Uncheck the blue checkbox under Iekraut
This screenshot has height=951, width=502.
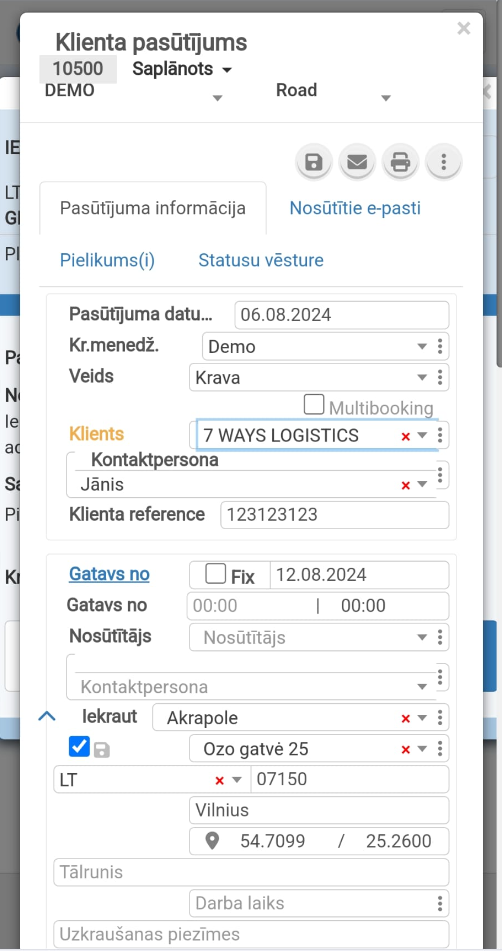pos(79,747)
